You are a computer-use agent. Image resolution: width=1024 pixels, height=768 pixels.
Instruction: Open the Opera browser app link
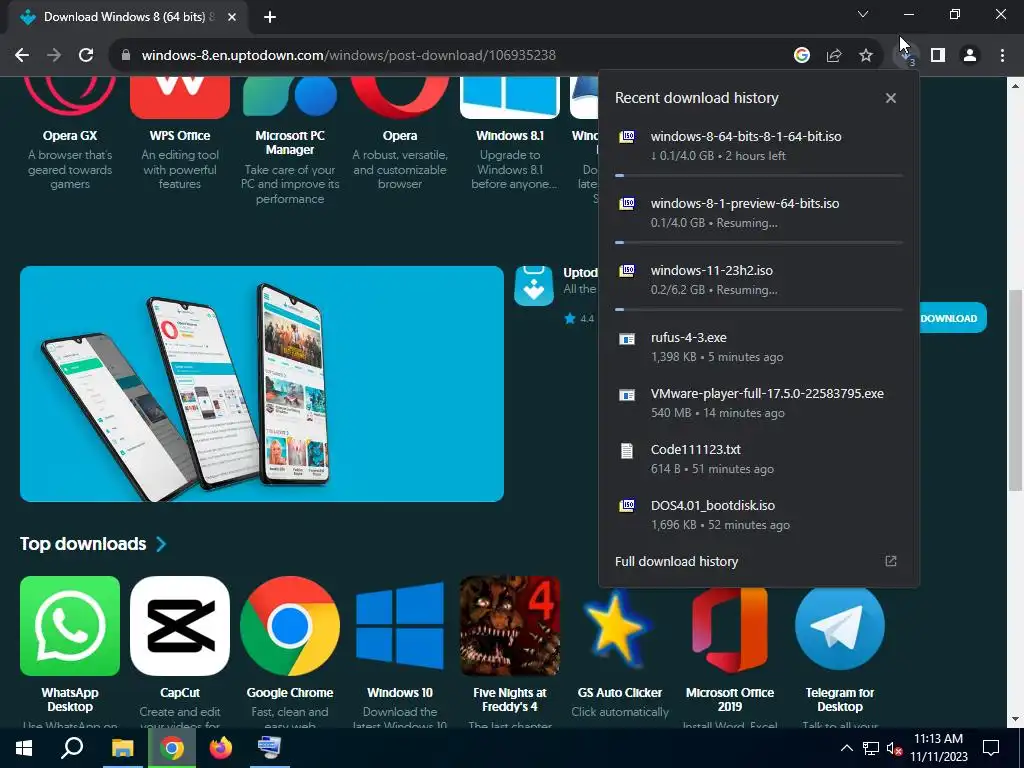click(400, 134)
